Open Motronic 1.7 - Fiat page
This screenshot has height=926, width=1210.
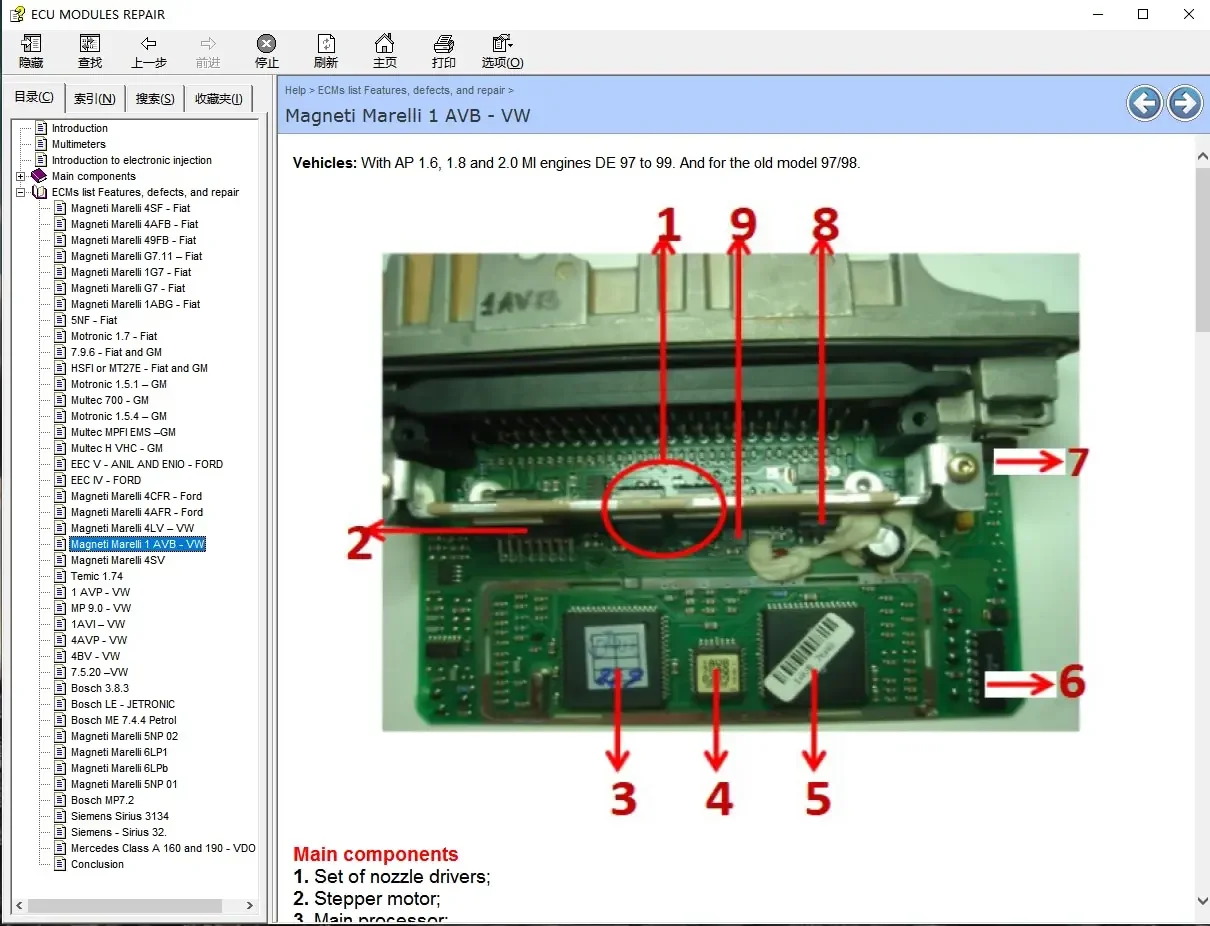point(114,336)
